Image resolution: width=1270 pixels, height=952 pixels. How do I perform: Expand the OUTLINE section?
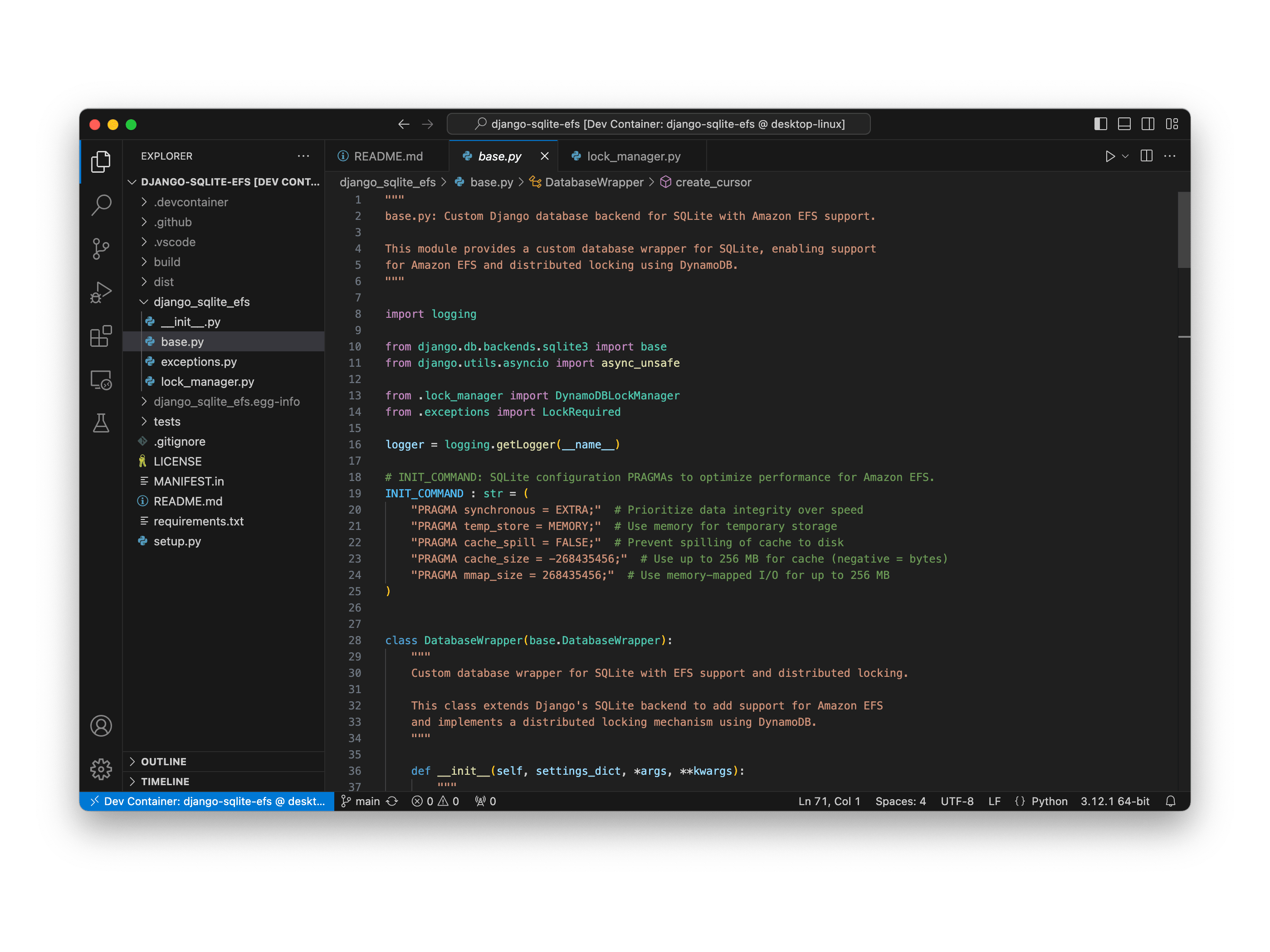[x=224, y=762]
